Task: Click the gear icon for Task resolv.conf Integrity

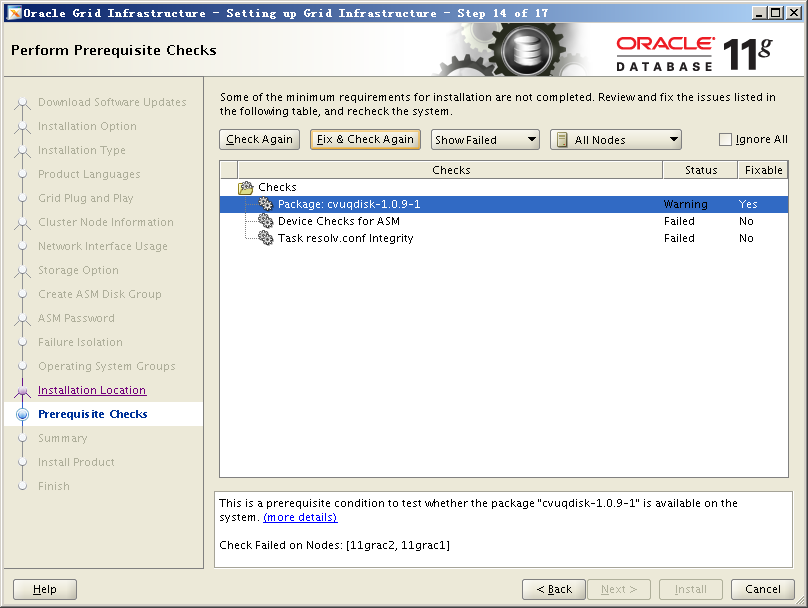Action: click(265, 238)
